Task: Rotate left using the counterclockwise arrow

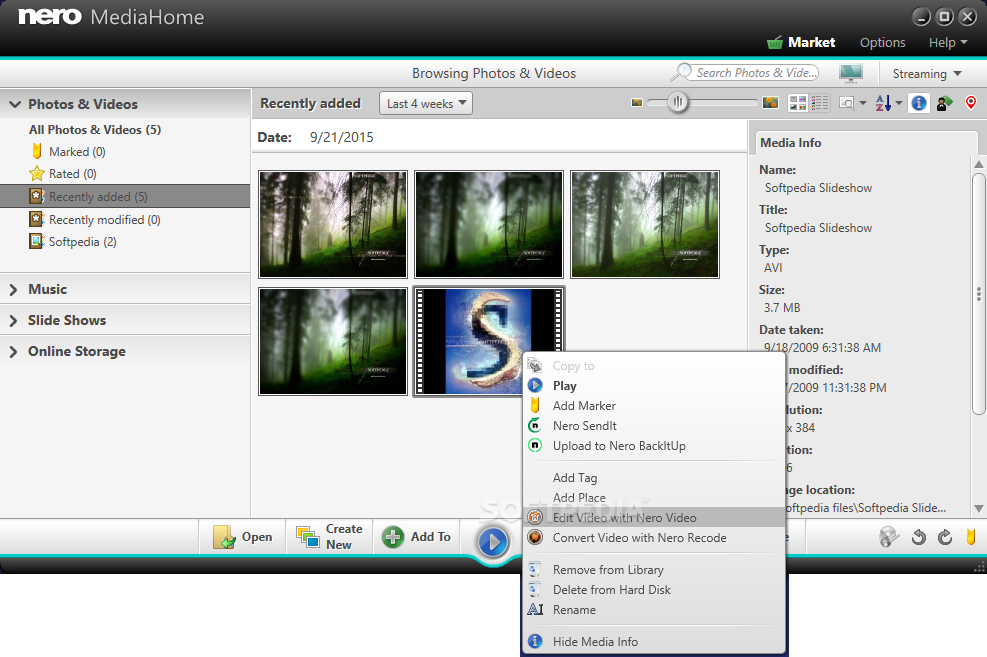Action: [918, 537]
